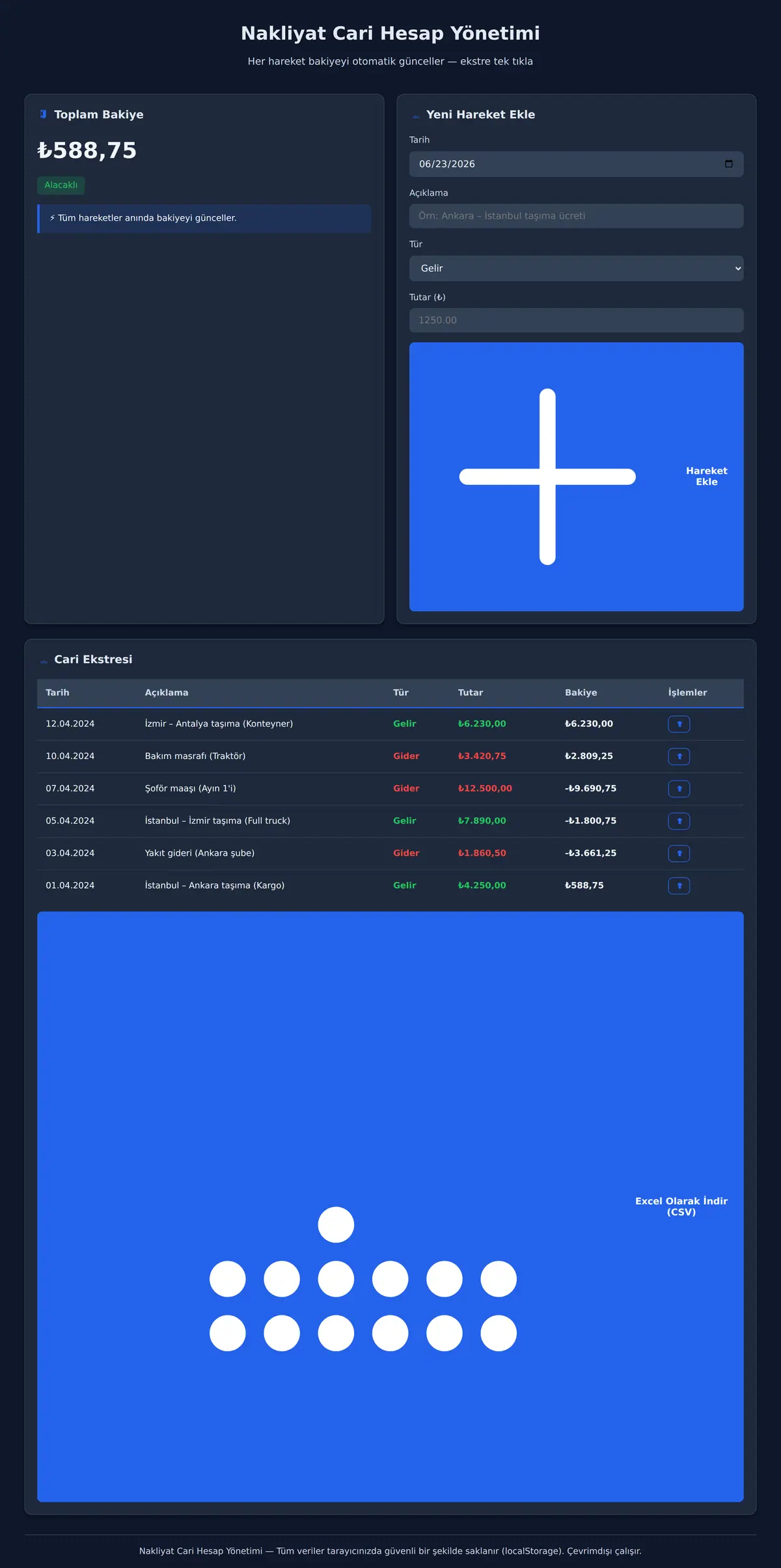Click the Gider label in the 10.04.2024 row
The width and height of the screenshot is (781, 1568).
point(406,756)
